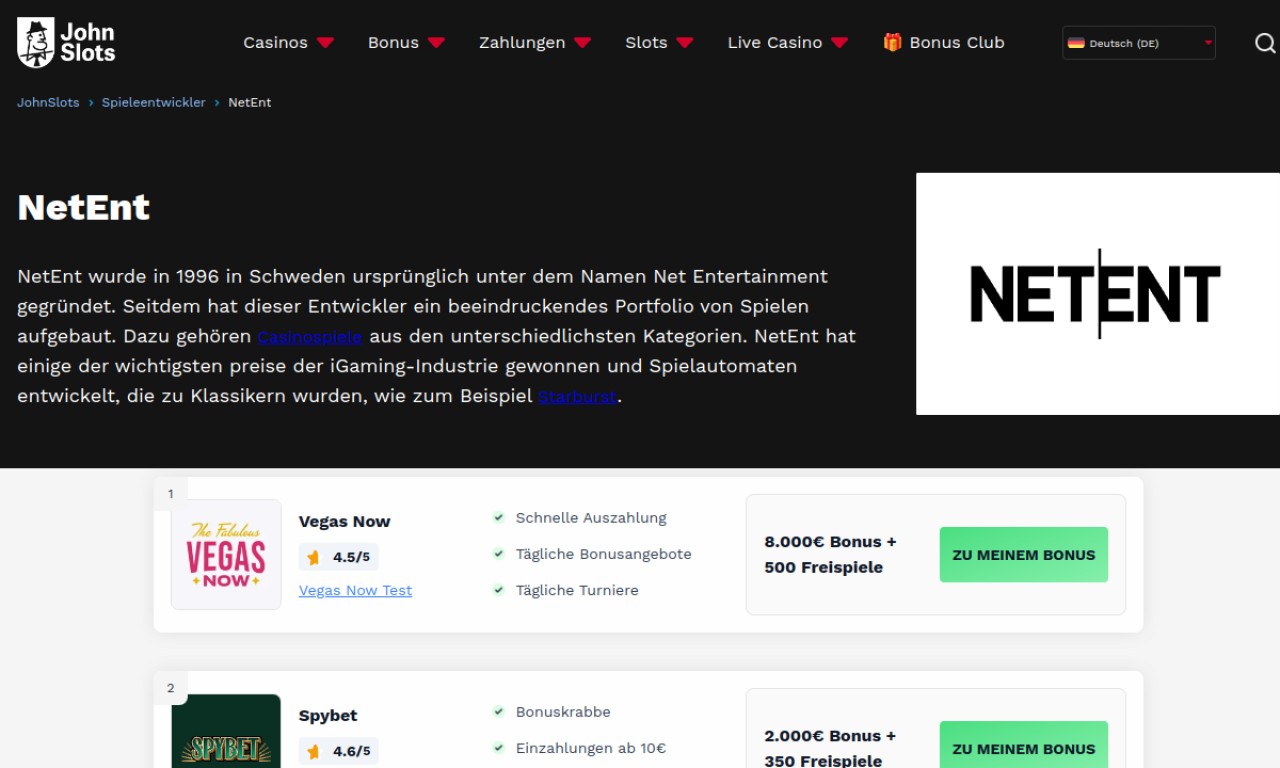
Task: Click the Vegas Now casino name
Action: 344,521
